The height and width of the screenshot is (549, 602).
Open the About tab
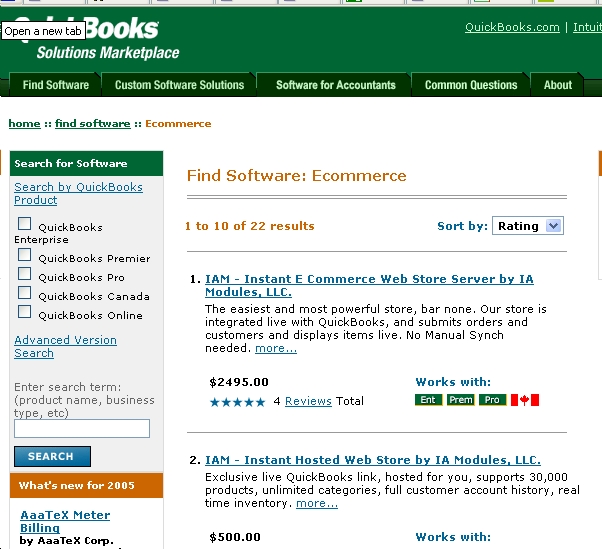coord(557,84)
